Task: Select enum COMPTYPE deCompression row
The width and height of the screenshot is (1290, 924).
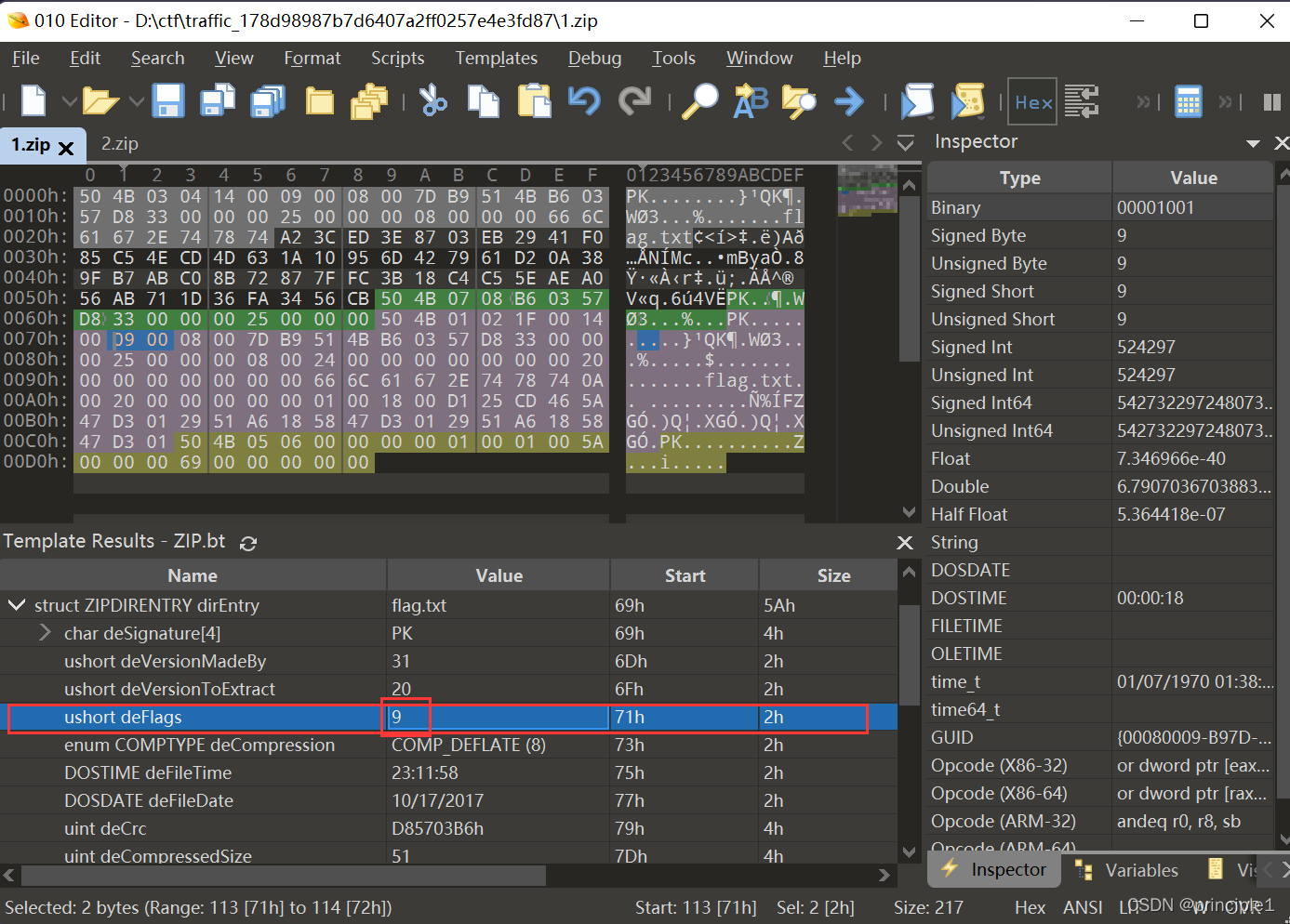Action: (x=448, y=745)
